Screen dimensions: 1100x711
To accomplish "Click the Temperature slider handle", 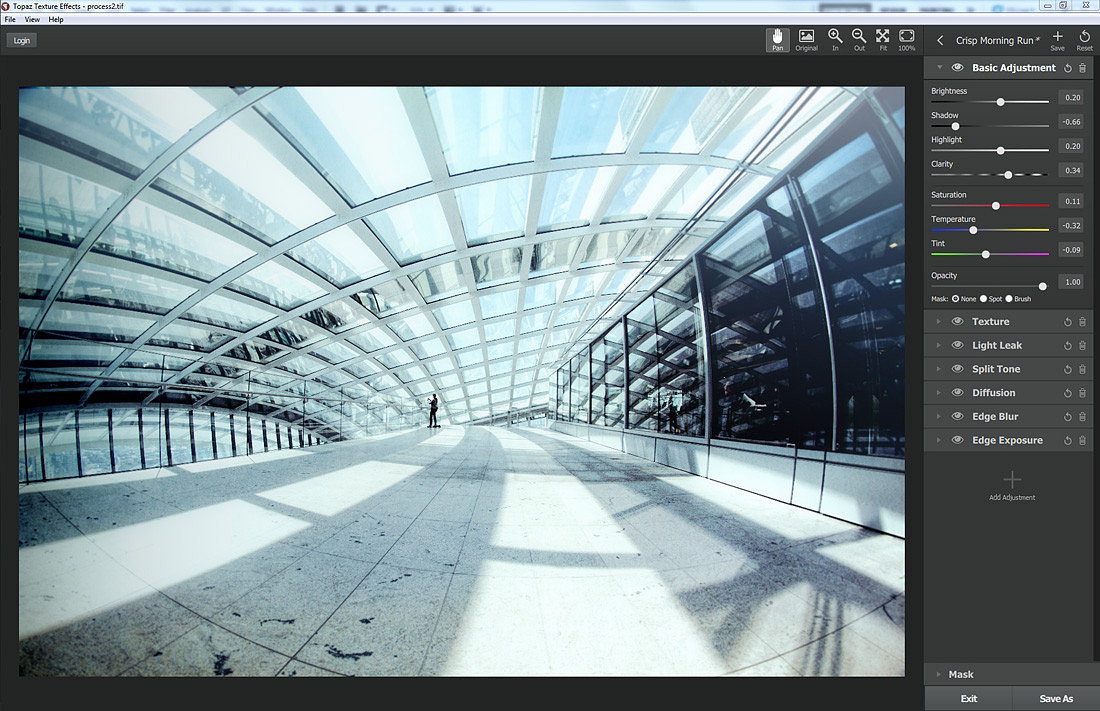I will click(x=973, y=230).
